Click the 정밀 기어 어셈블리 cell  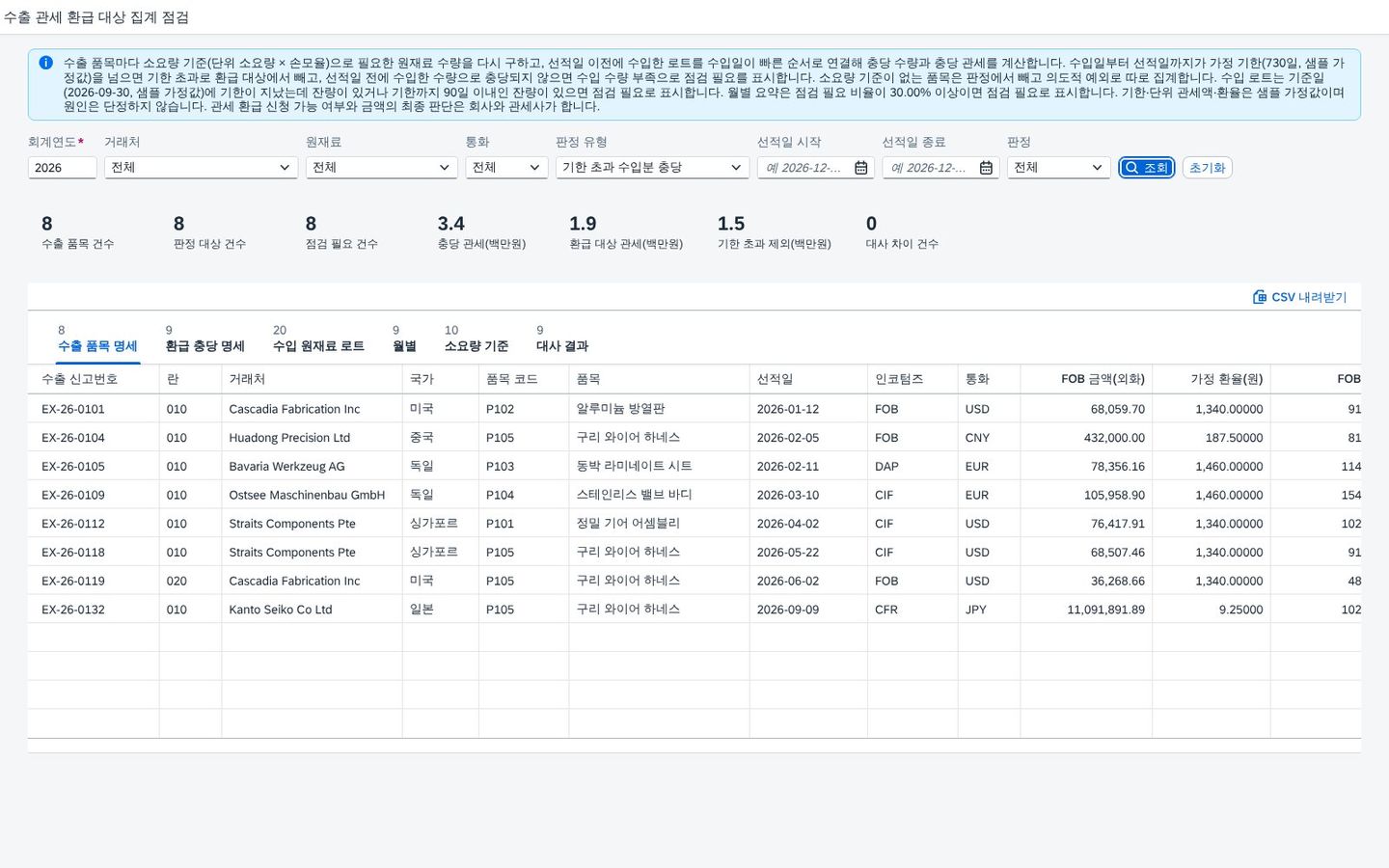point(659,524)
